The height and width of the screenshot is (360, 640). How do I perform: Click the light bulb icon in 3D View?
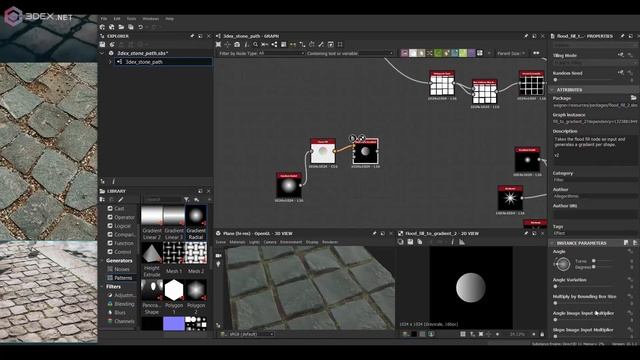pos(218,264)
